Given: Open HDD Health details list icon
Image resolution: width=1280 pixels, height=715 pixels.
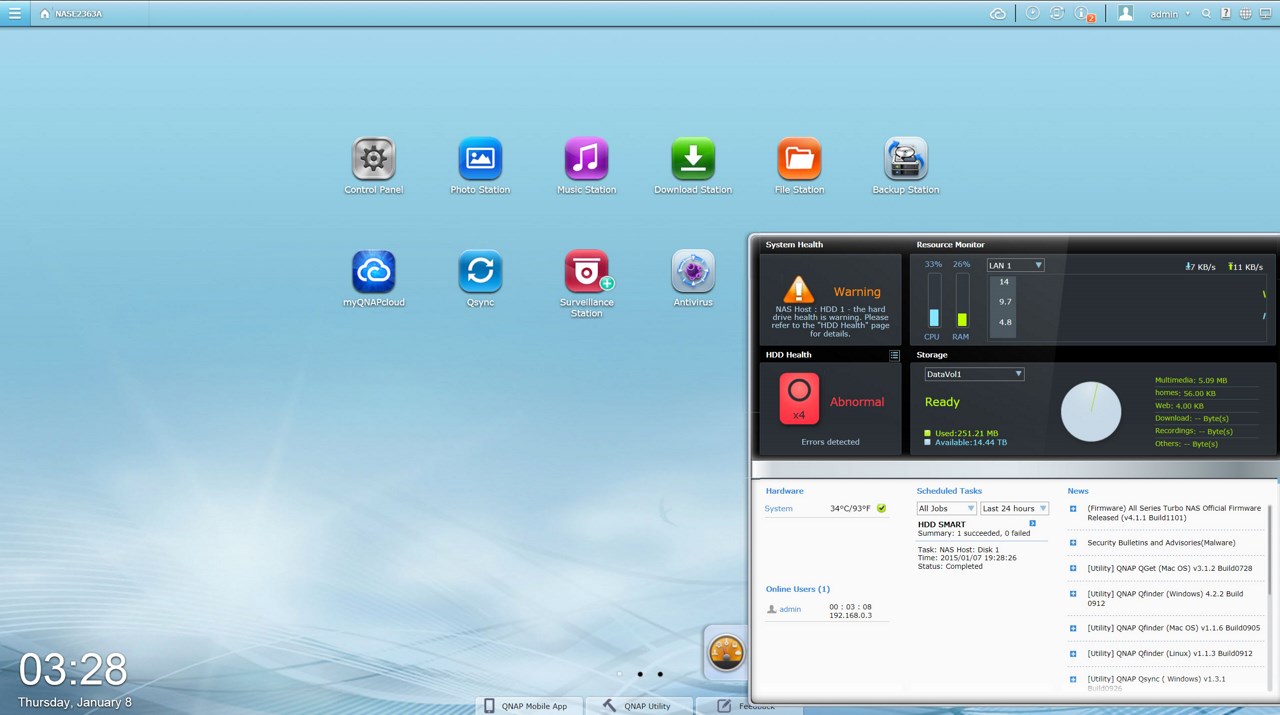Looking at the screenshot, I should (x=894, y=355).
